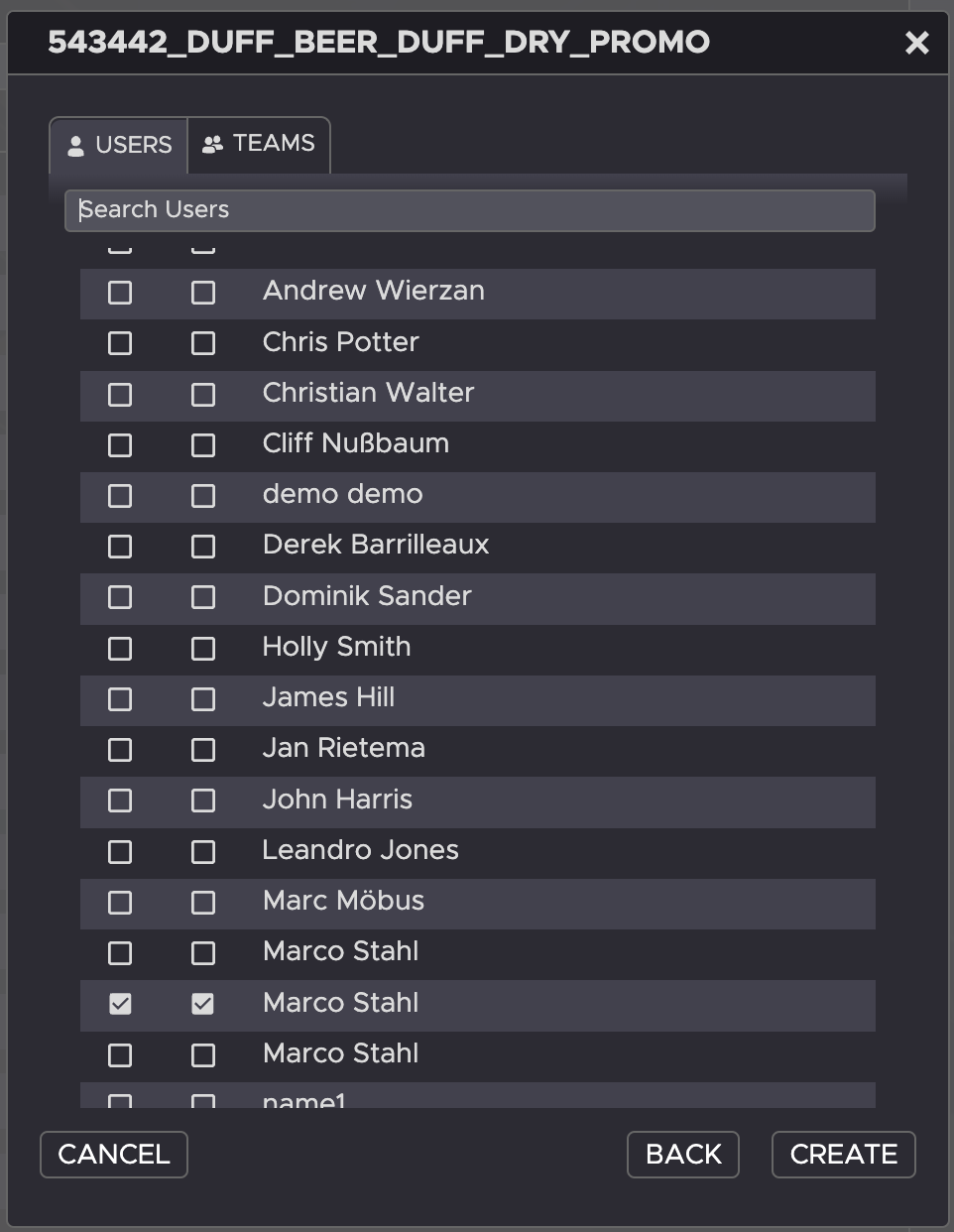Screen dimensions: 954x1232
Task: Mark the right checkbox for Holly Smith
Action: 203,649
